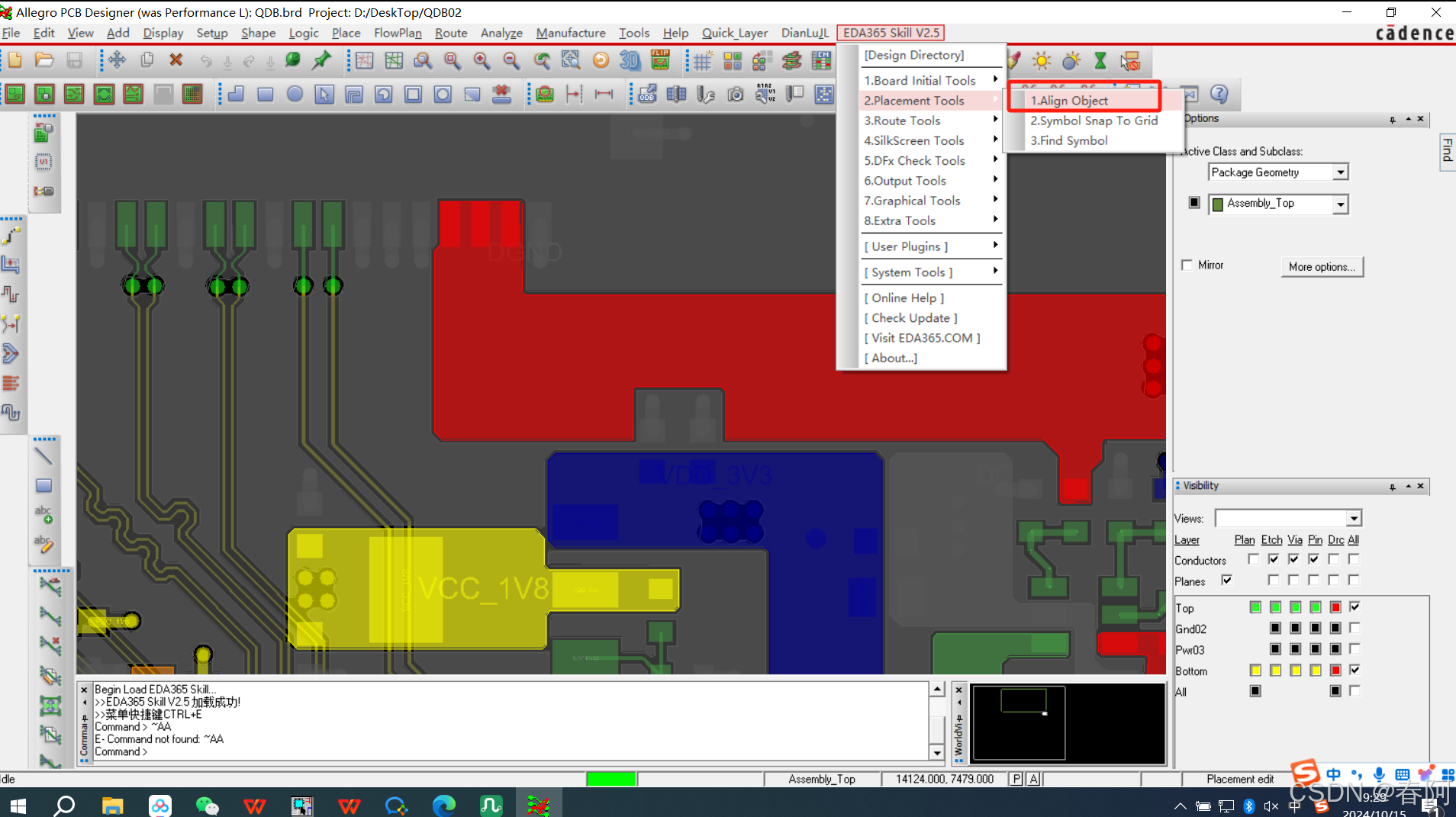Expand 6.Output Tools submenu
This screenshot has width=1456, height=817.
point(930,181)
